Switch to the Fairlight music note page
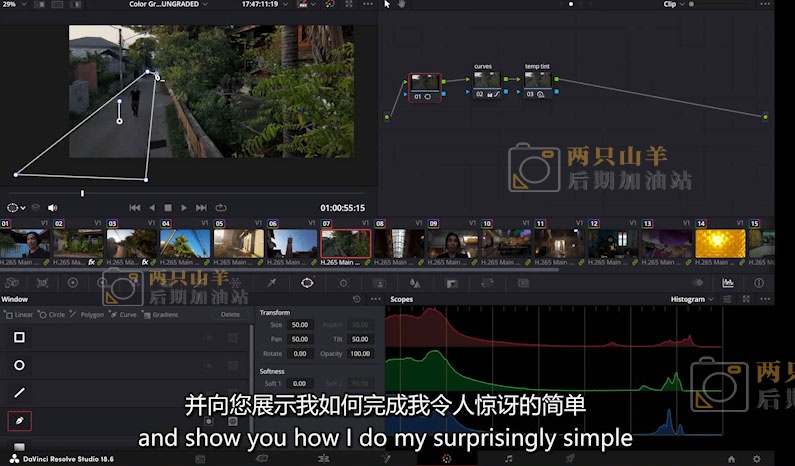Viewport: 795px width, 466px height. pos(508,458)
